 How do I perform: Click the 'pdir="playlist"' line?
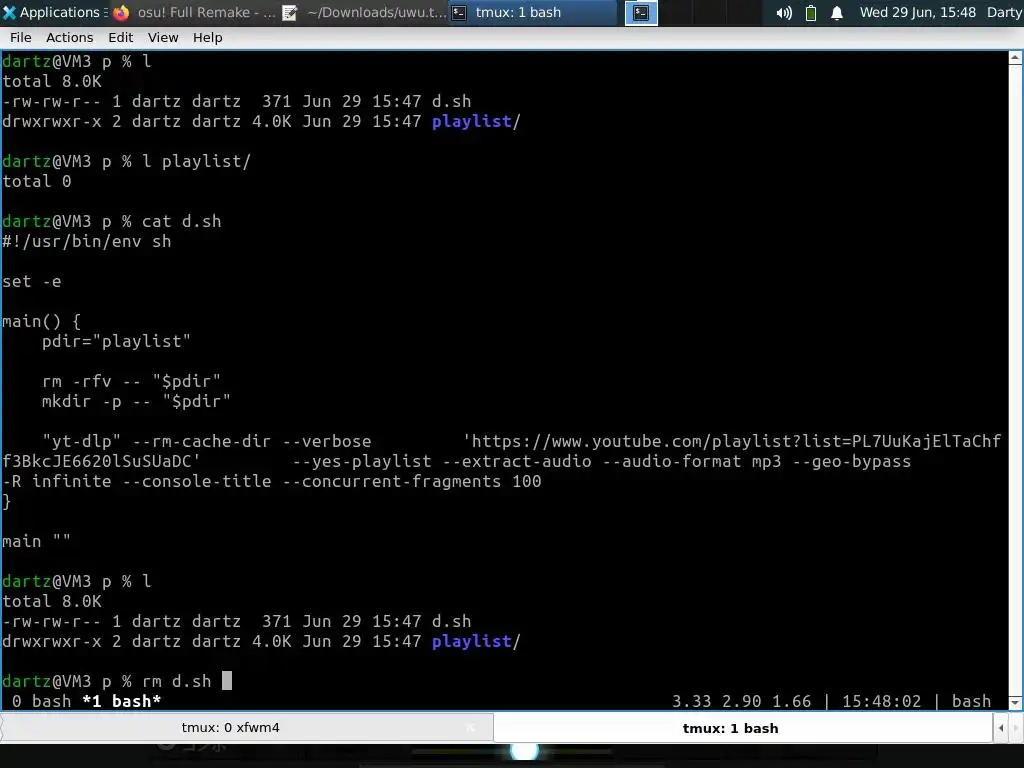116,342
